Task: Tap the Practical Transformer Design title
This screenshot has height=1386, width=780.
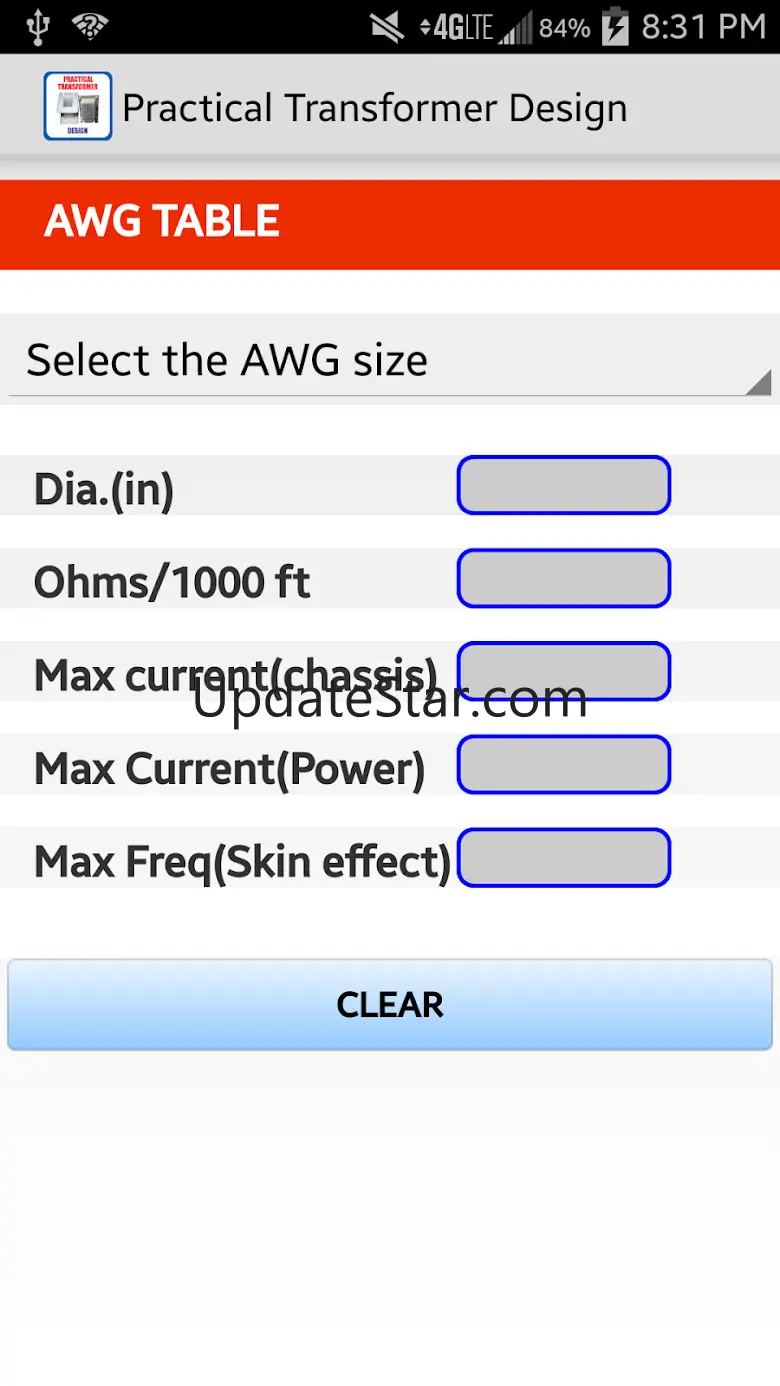Action: pos(375,108)
